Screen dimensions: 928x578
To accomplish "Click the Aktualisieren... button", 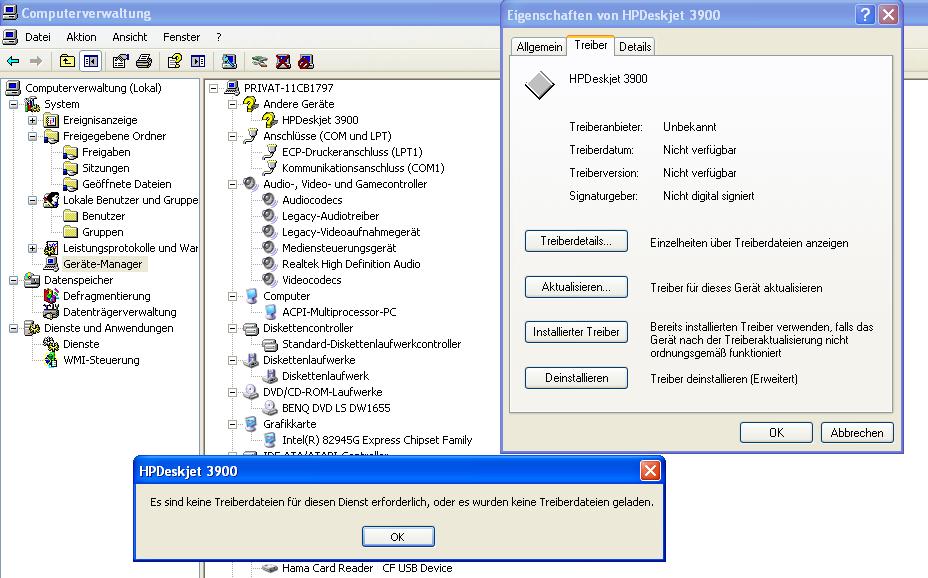I will pyautogui.click(x=576, y=287).
